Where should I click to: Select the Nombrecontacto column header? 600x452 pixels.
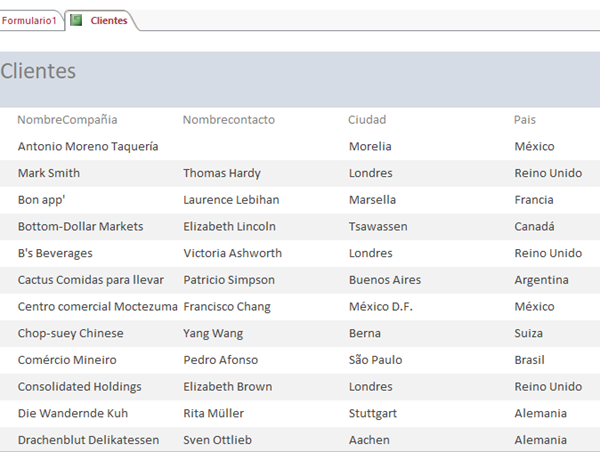pyautogui.click(x=228, y=120)
